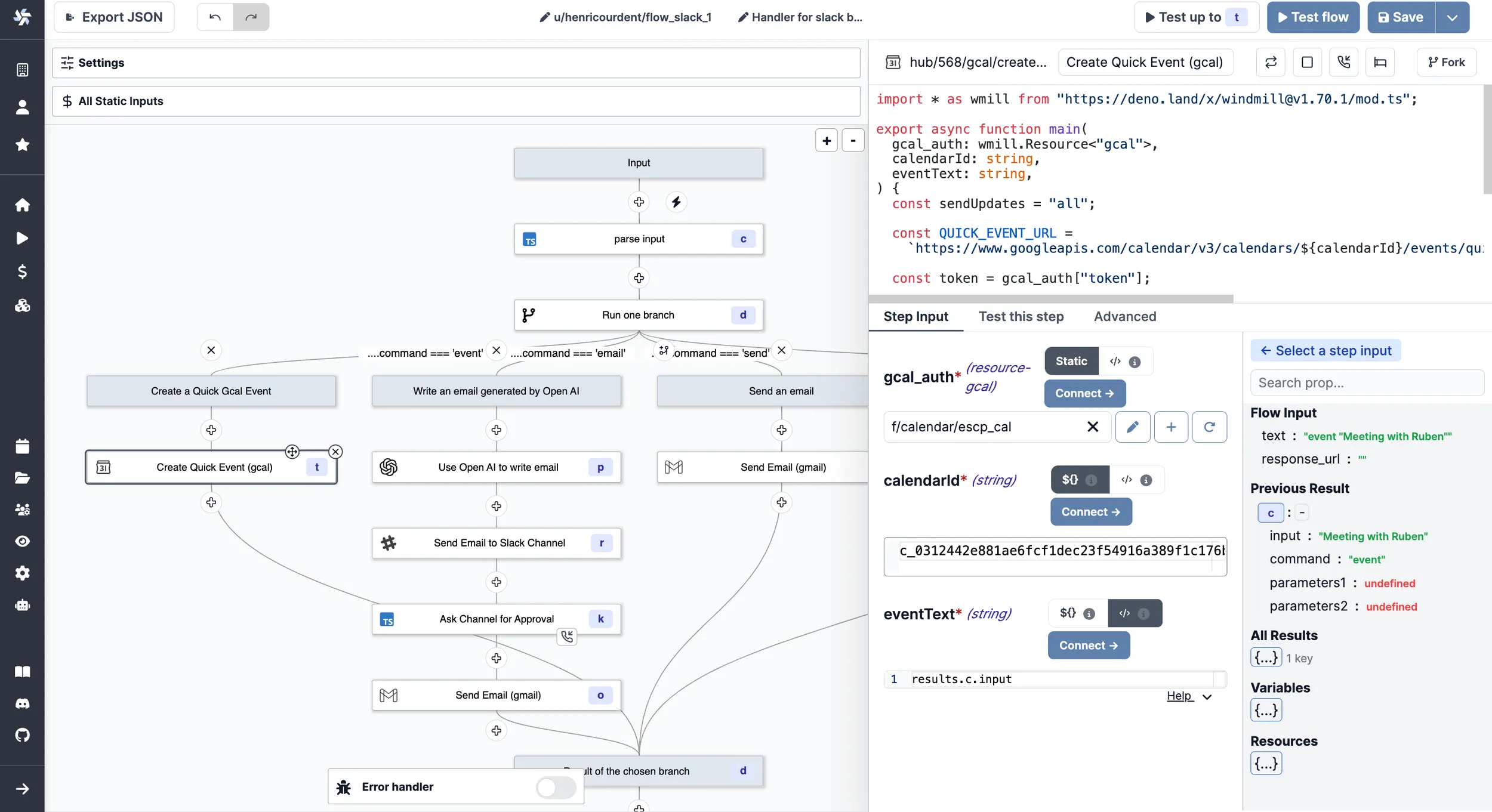Image resolution: width=1492 pixels, height=812 pixels.
Task: Open Resources via the cubes sidebar icon
Action: click(23, 306)
